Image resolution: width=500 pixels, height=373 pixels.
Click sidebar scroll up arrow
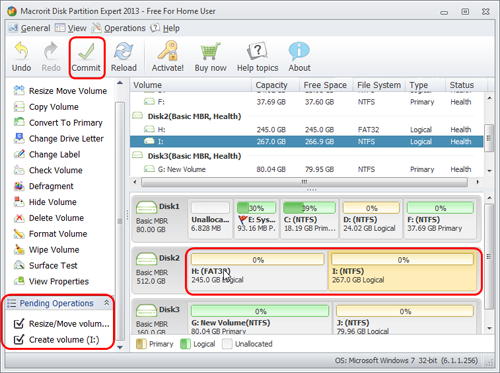[x=120, y=83]
